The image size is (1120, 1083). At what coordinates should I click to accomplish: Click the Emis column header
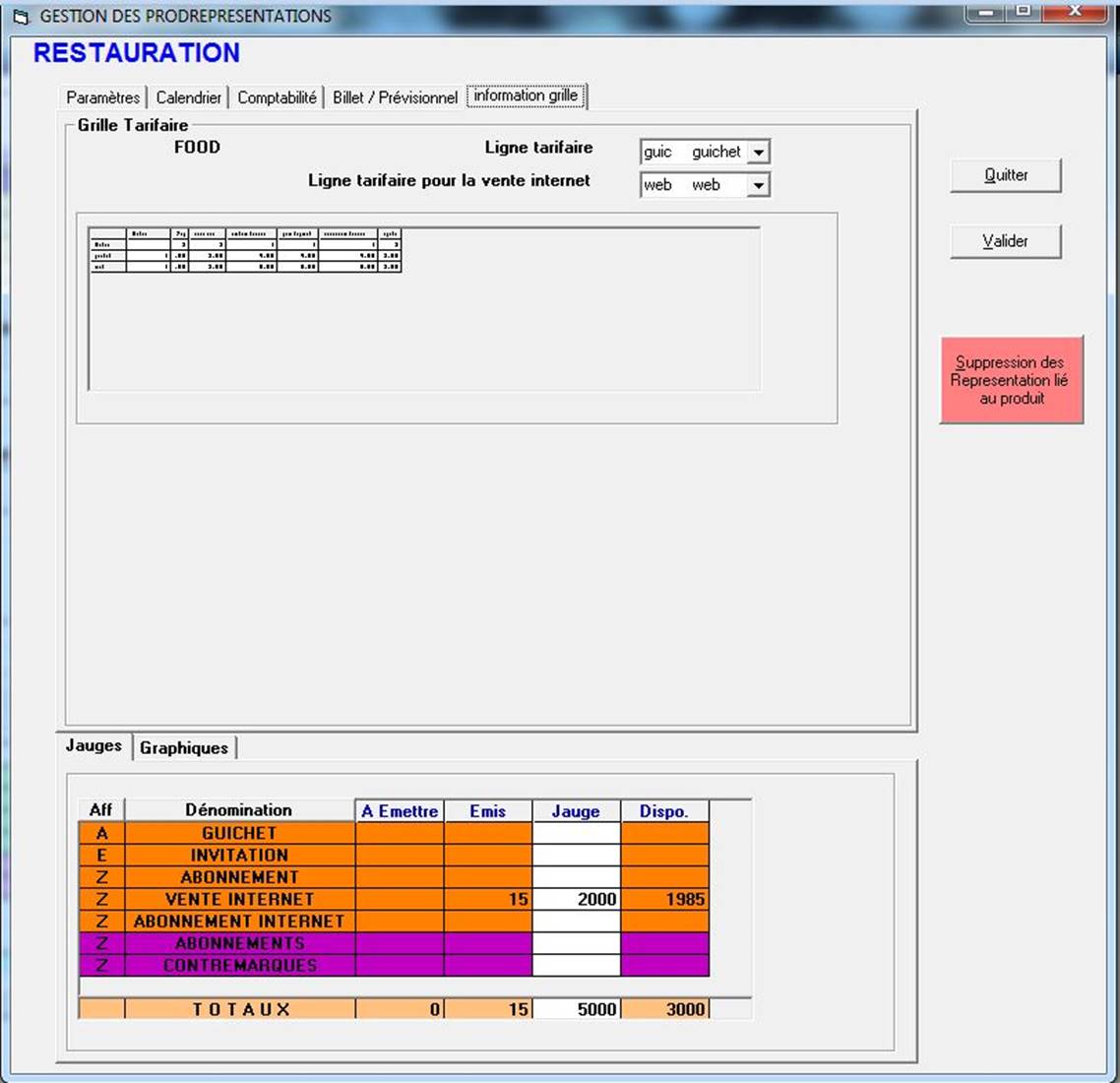point(488,811)
